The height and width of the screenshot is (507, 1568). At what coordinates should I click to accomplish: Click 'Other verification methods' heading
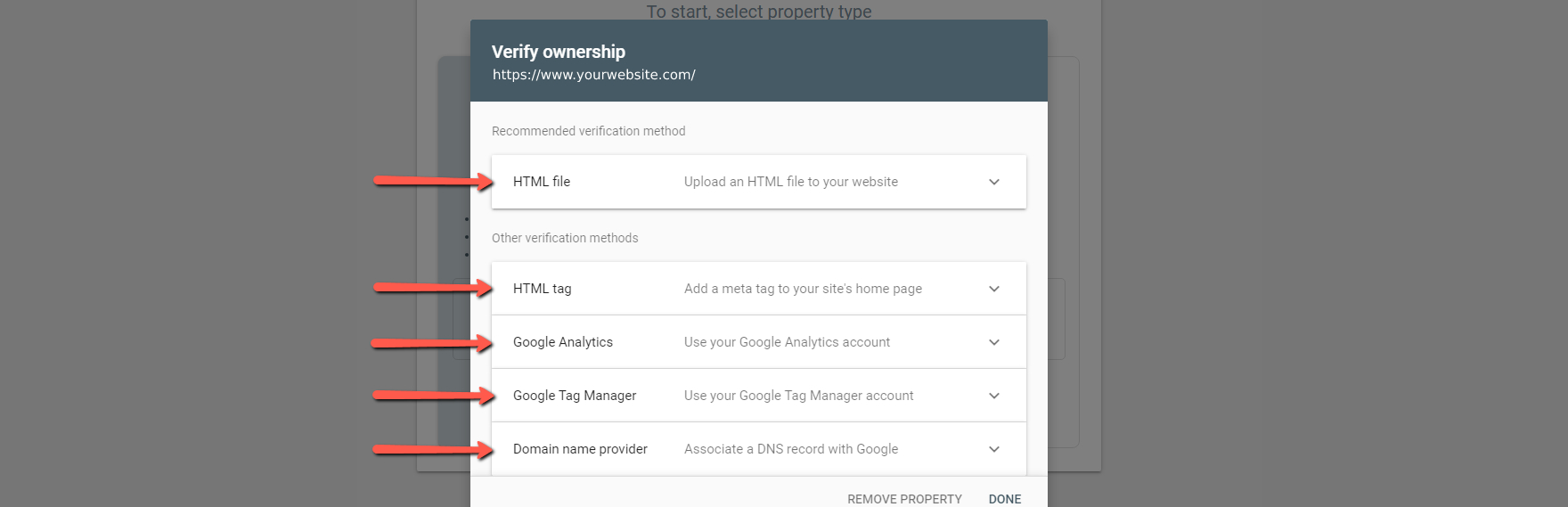pyautogui.click(x=565, y=238)
